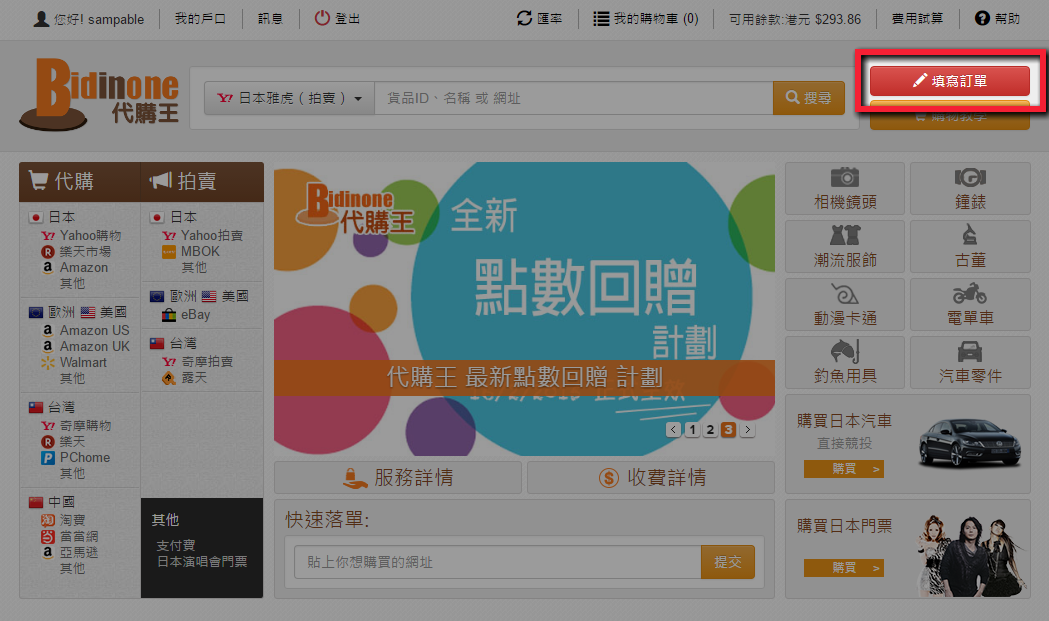Click the sampable user profile icon
The image size is (1049, 621).
click(x=41, y=19)
